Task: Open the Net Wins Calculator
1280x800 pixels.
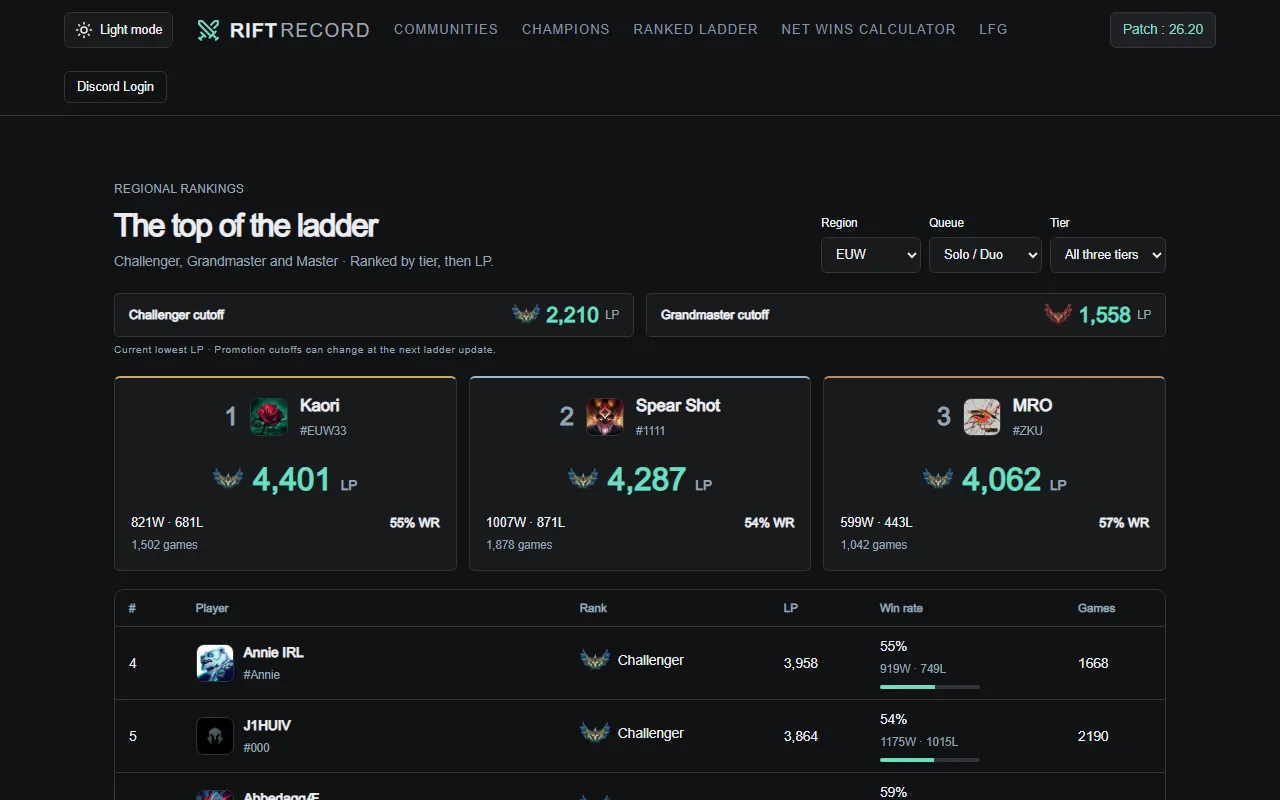Action: (x=868, y=30)
